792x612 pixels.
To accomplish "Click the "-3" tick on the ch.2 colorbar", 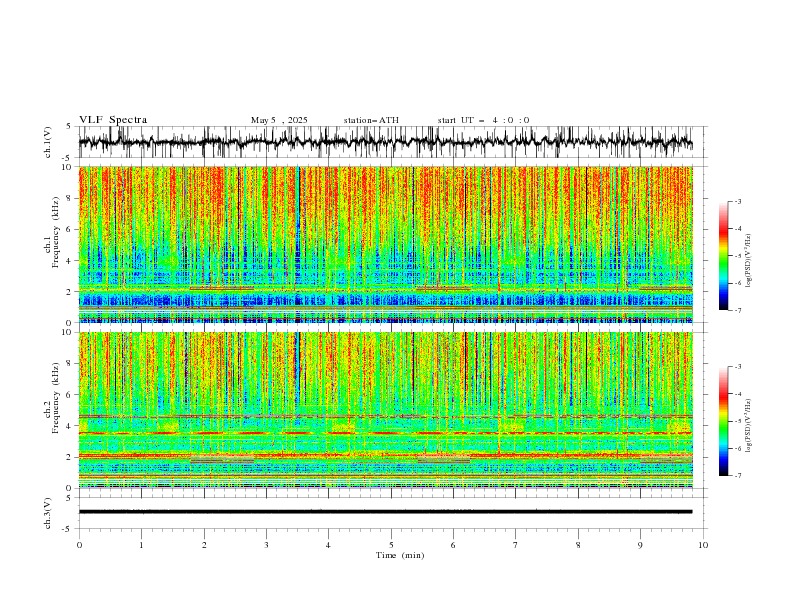I will coord(738,367).
